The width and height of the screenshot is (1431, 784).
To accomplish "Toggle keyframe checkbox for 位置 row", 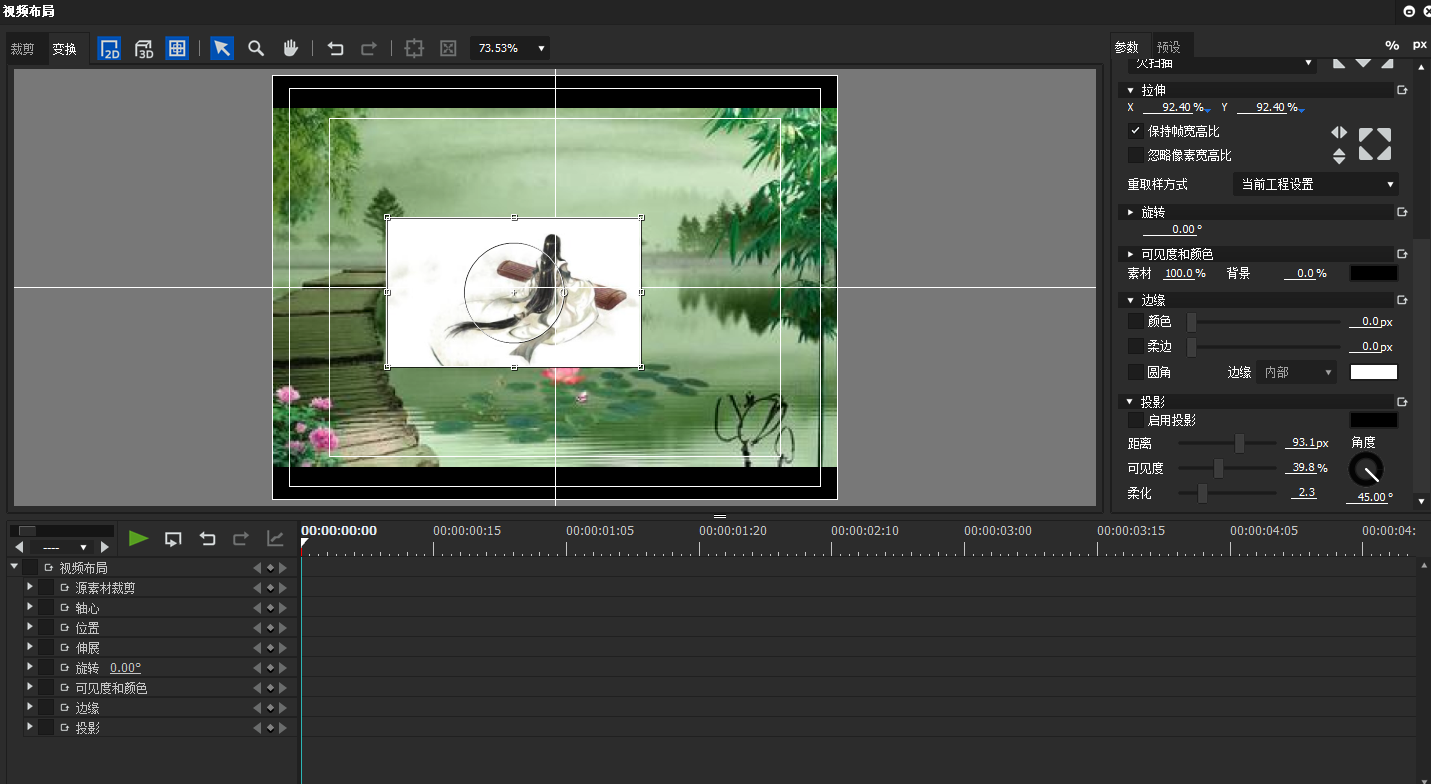I will (46, 628).
